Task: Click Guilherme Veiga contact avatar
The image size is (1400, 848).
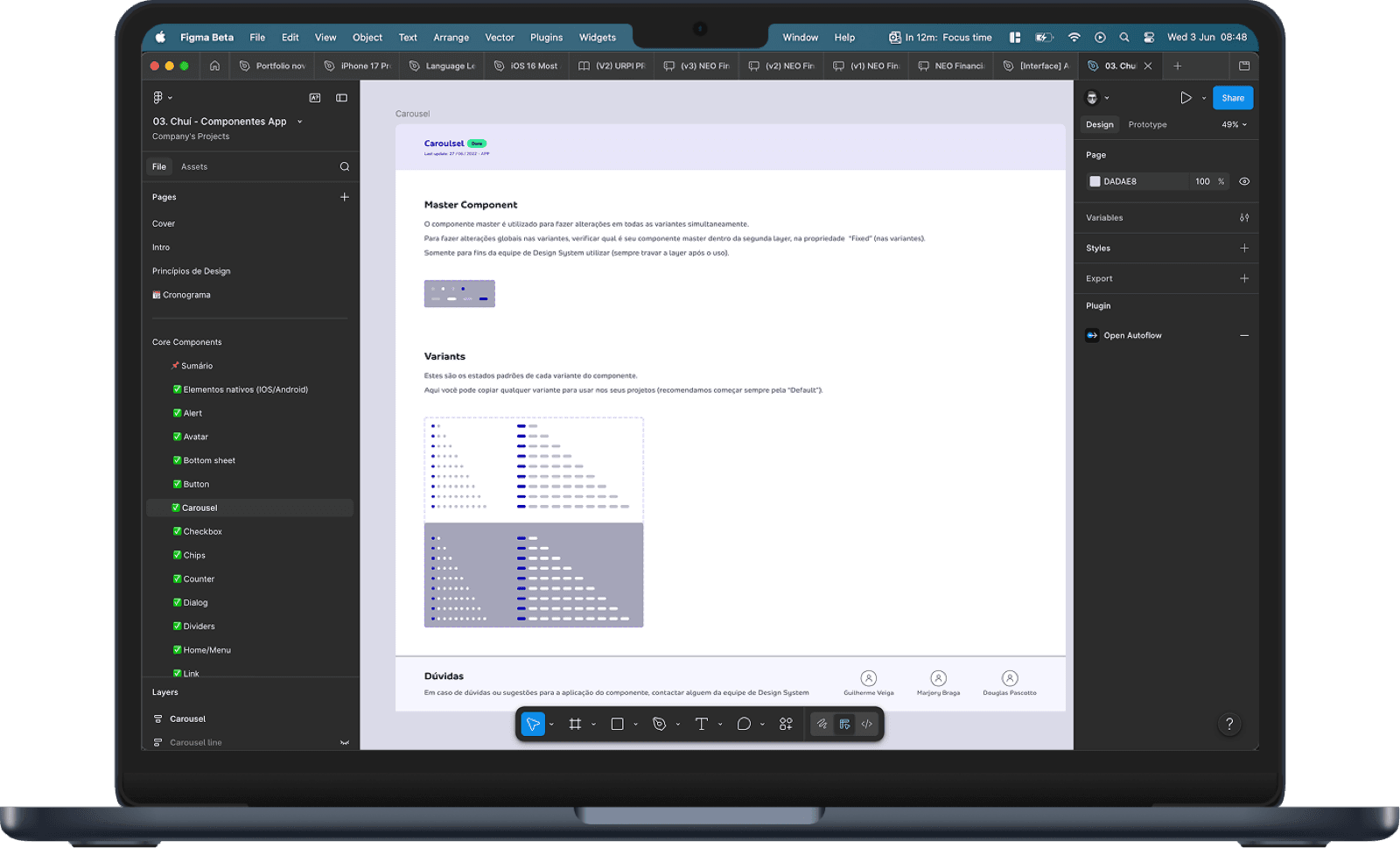Action: pos(868,678)
